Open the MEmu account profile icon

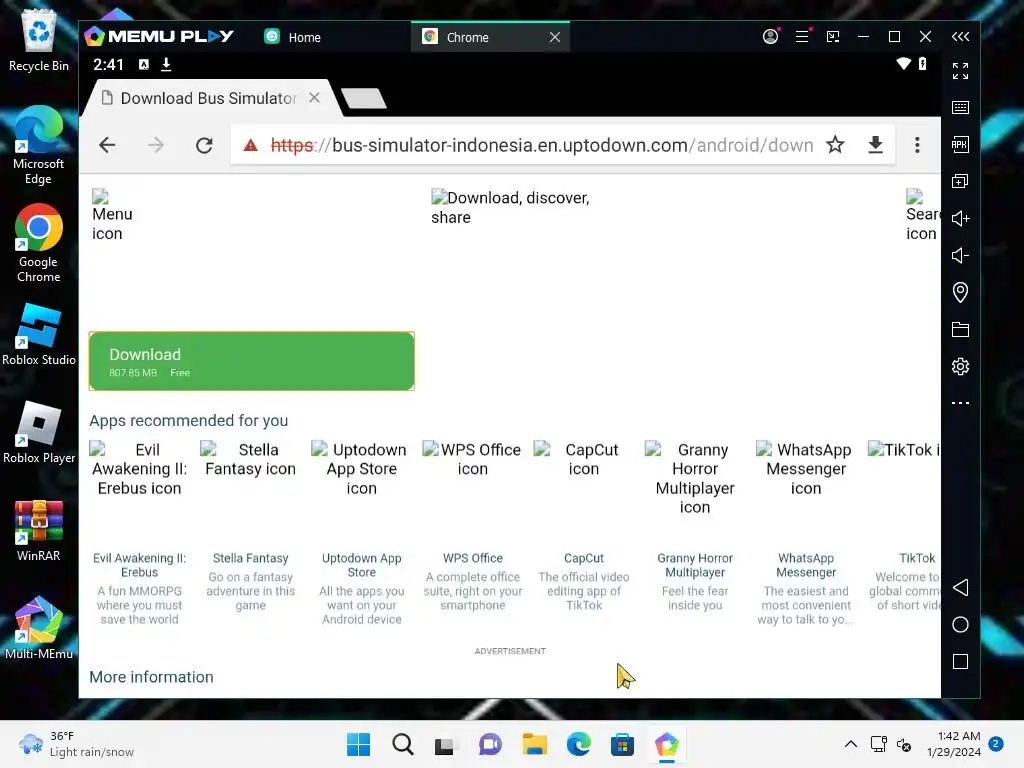pyautogui.click(x=771, y=37)
